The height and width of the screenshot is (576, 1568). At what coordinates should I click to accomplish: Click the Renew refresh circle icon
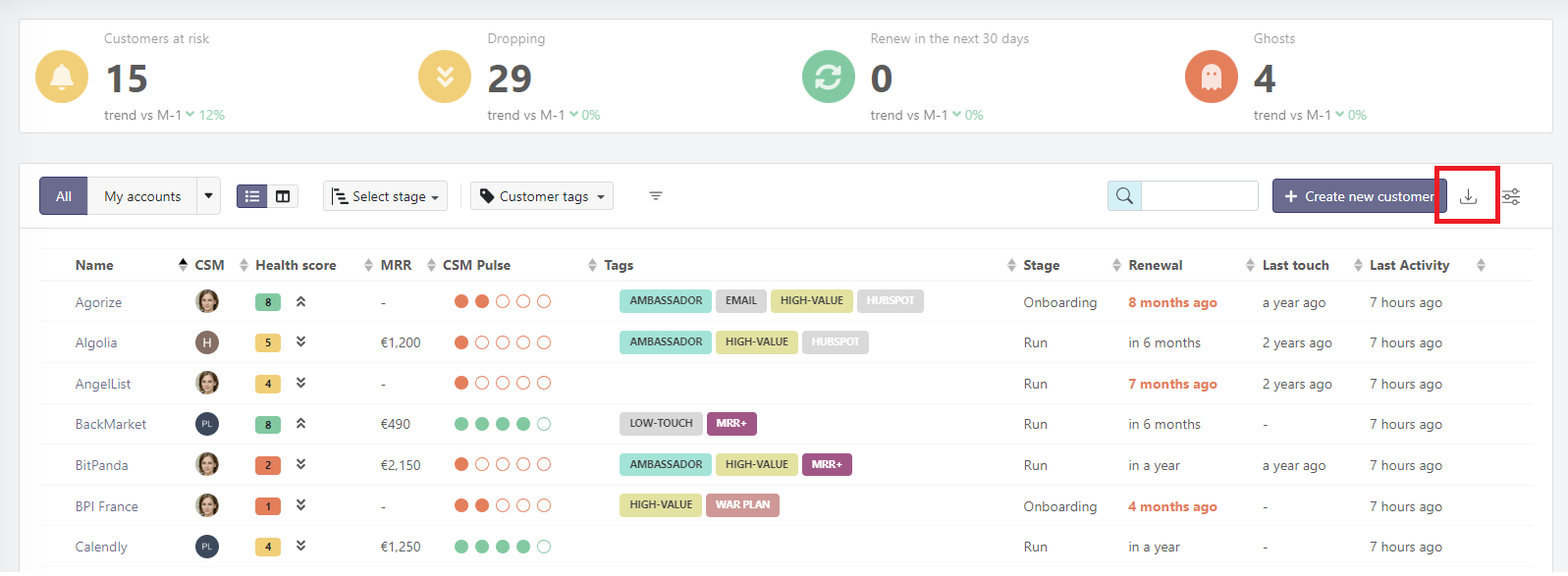tap(828, 77)
